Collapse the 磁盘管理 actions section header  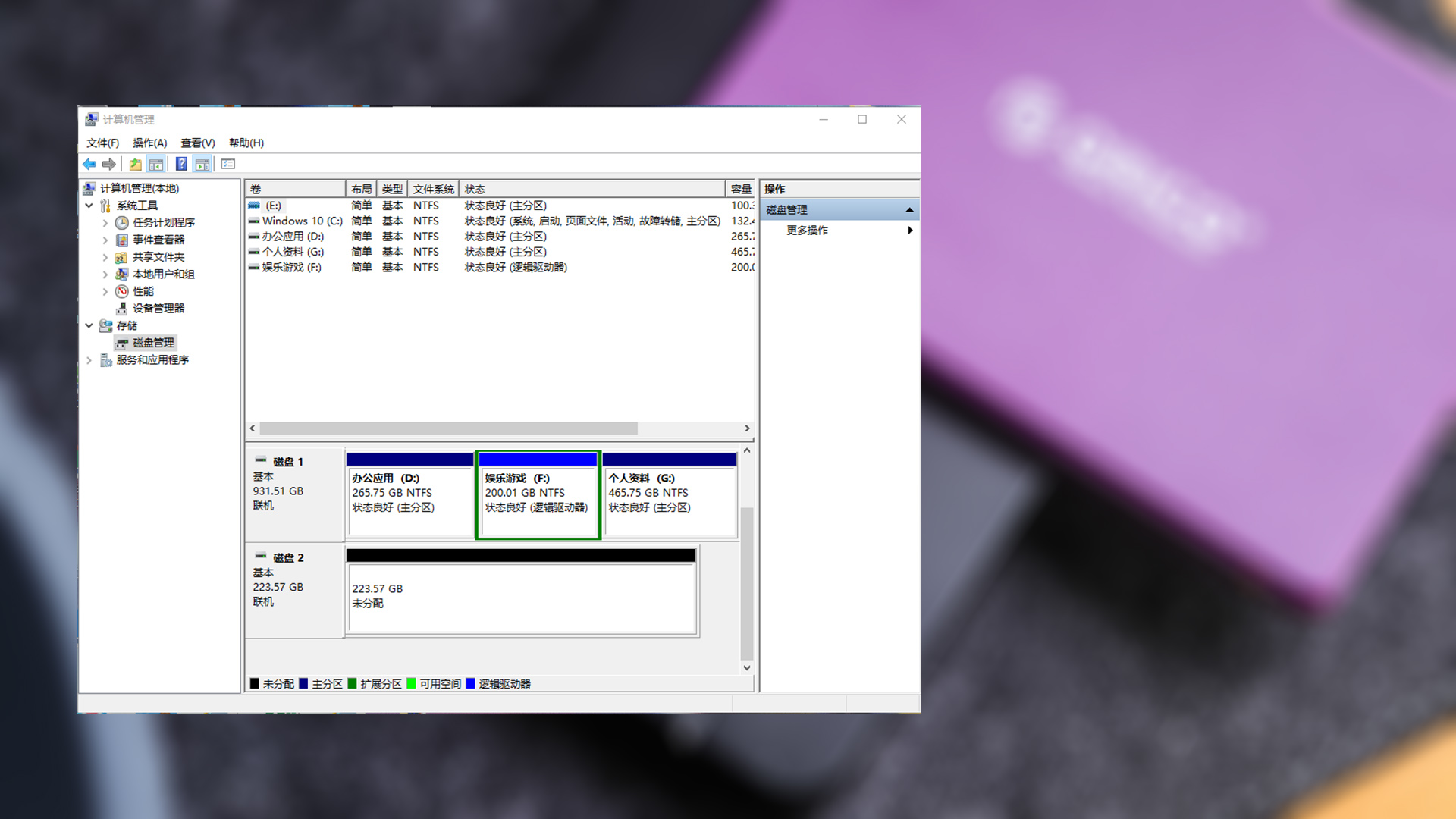click(x=909, y=210)
